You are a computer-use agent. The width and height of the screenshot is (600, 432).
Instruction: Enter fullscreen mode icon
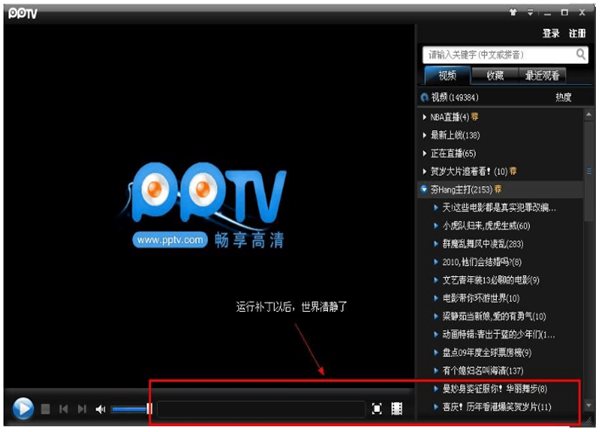(377, 409)
